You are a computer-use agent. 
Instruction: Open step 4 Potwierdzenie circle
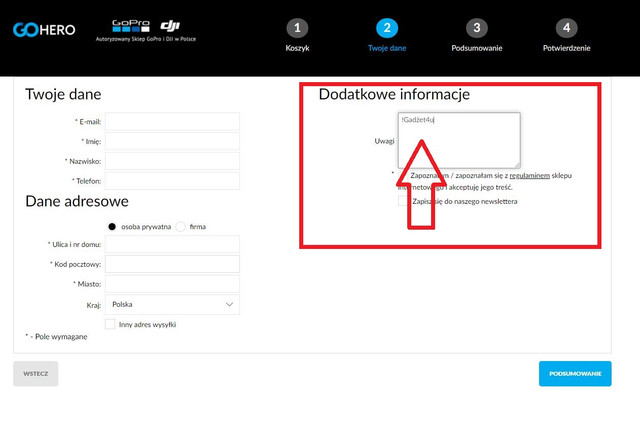(x=567, y=28)
